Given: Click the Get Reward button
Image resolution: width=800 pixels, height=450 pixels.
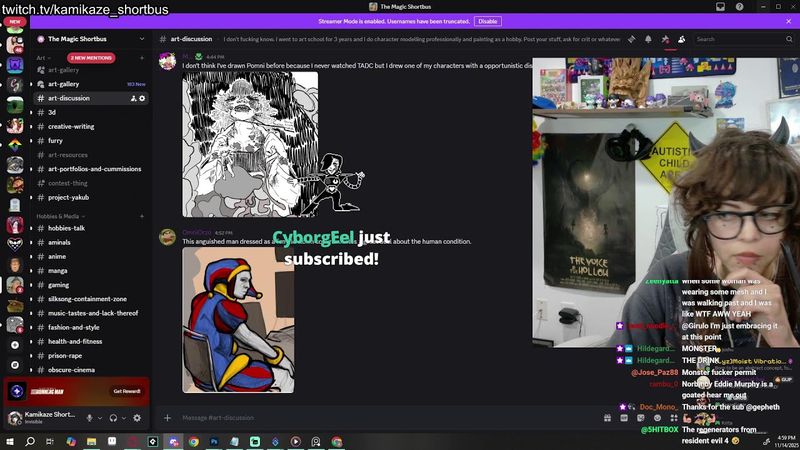Looking at the screenshot, I should pyautogui.click(x=126, y=391).
